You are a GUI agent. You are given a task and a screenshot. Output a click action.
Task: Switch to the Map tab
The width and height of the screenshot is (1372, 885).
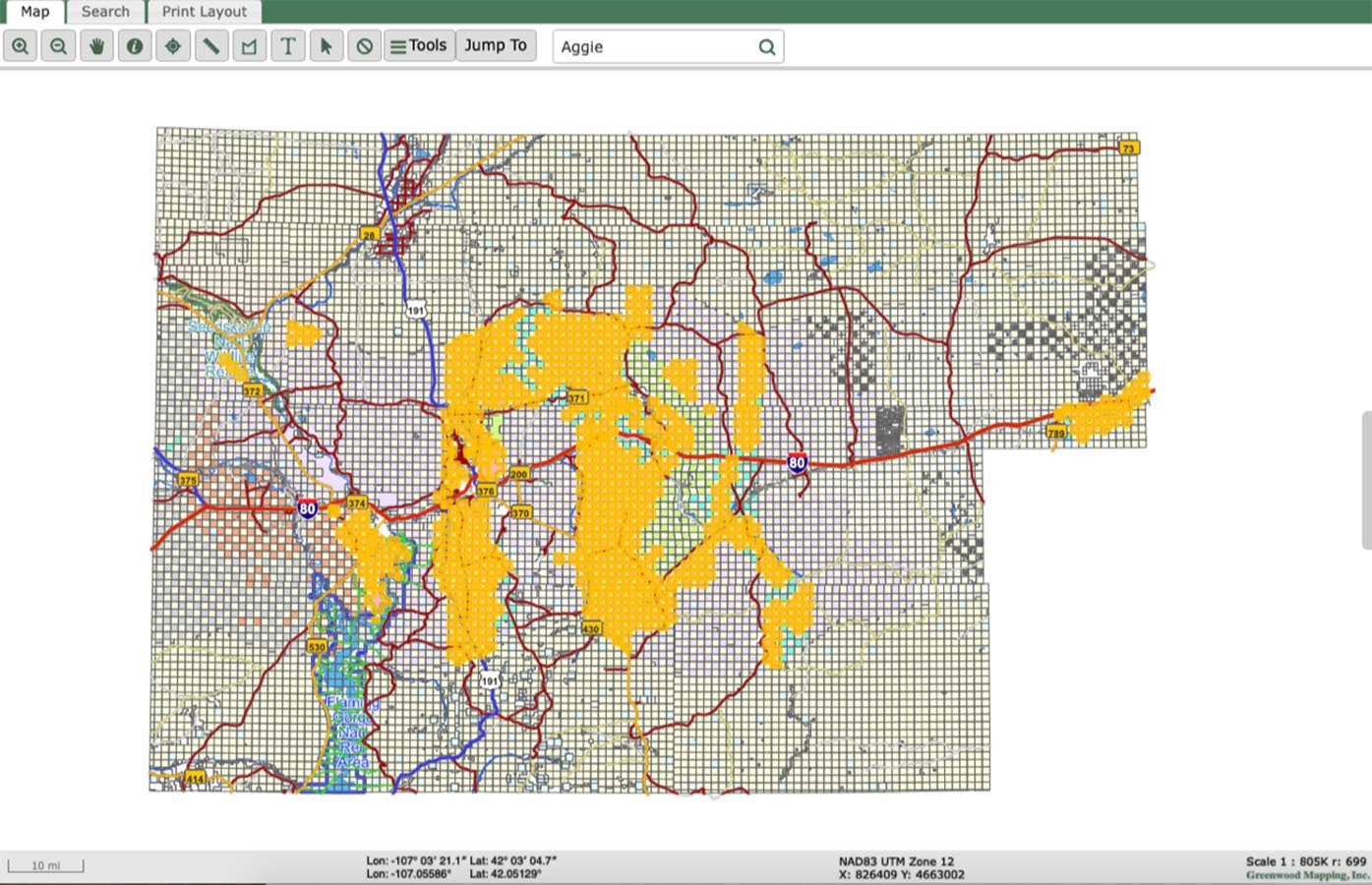tap(34, 12)
